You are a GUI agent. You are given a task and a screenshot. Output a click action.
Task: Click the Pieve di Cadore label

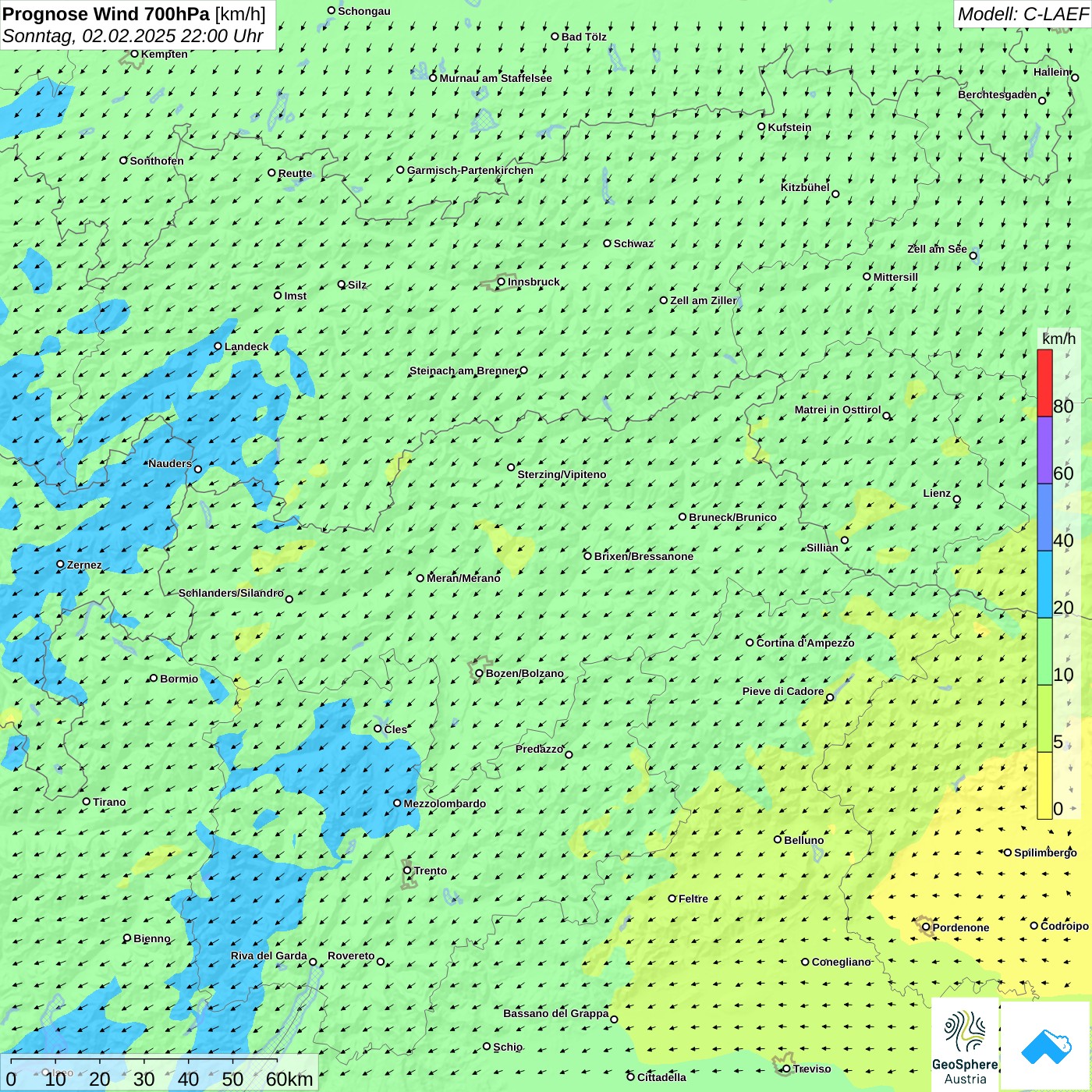click(783, 691)
